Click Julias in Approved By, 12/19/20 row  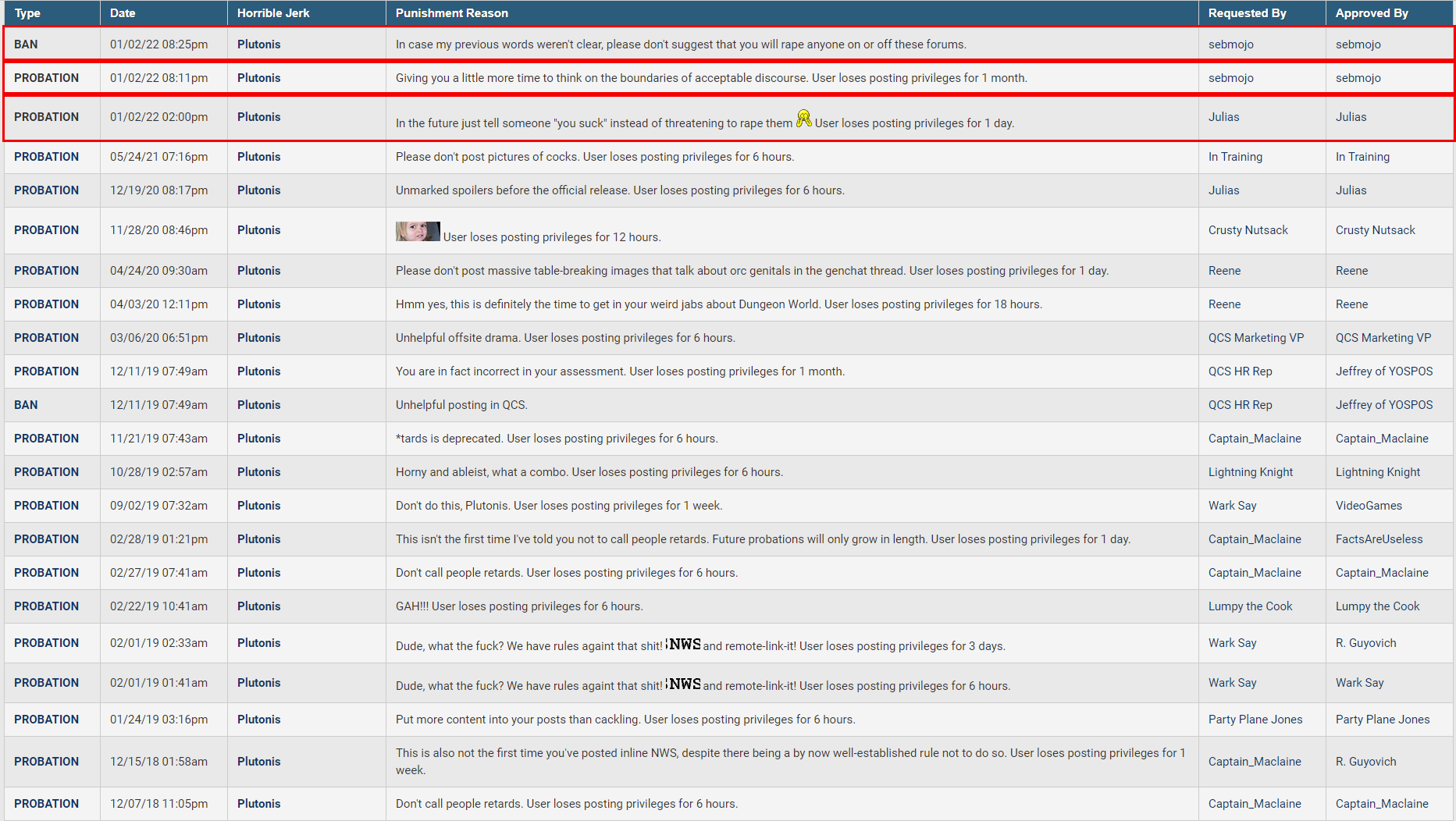(x=1351, y=190)
